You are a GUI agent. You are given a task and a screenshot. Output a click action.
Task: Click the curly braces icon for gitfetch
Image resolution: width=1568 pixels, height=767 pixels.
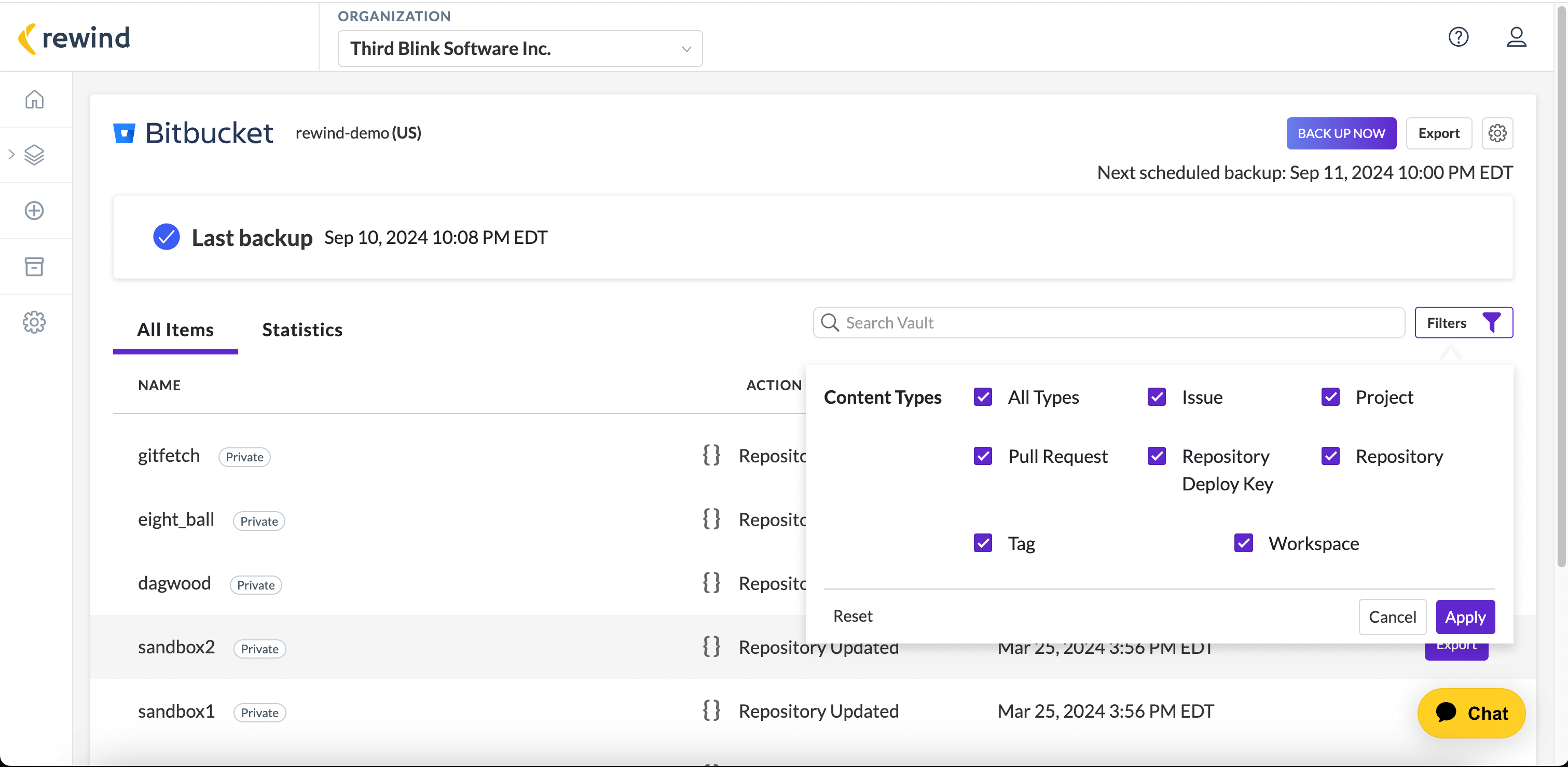pyautogui.click(x=711, y=455)
